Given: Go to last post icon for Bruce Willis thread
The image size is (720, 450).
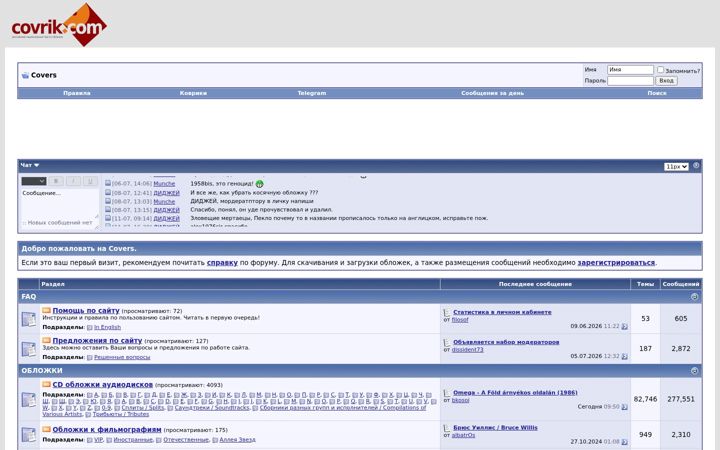Looking at the screenshot, I should (x=624, y=442).
